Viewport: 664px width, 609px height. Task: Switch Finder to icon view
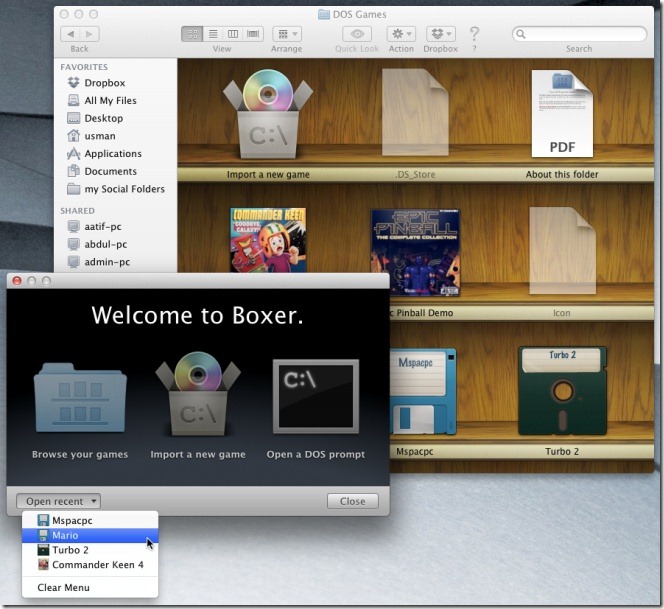(x=192, y=34)
